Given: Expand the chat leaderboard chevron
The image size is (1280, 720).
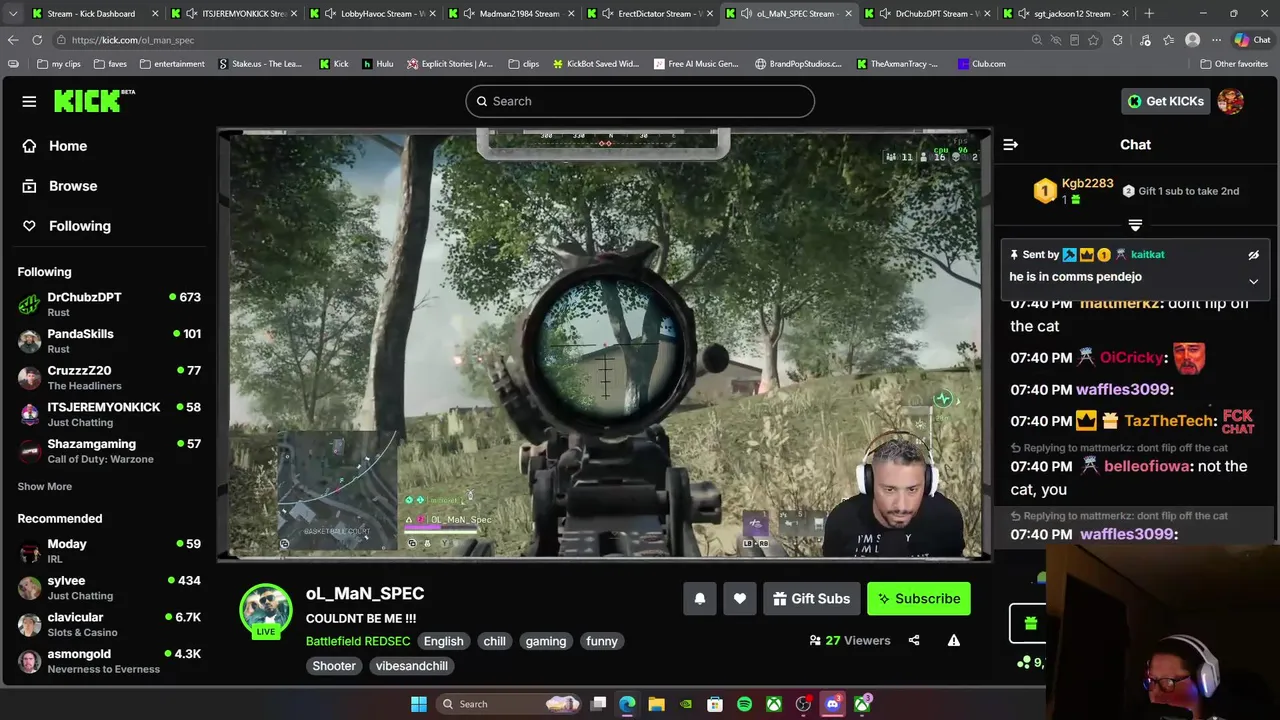Looking at the screenshot, I should point(1135,225).
